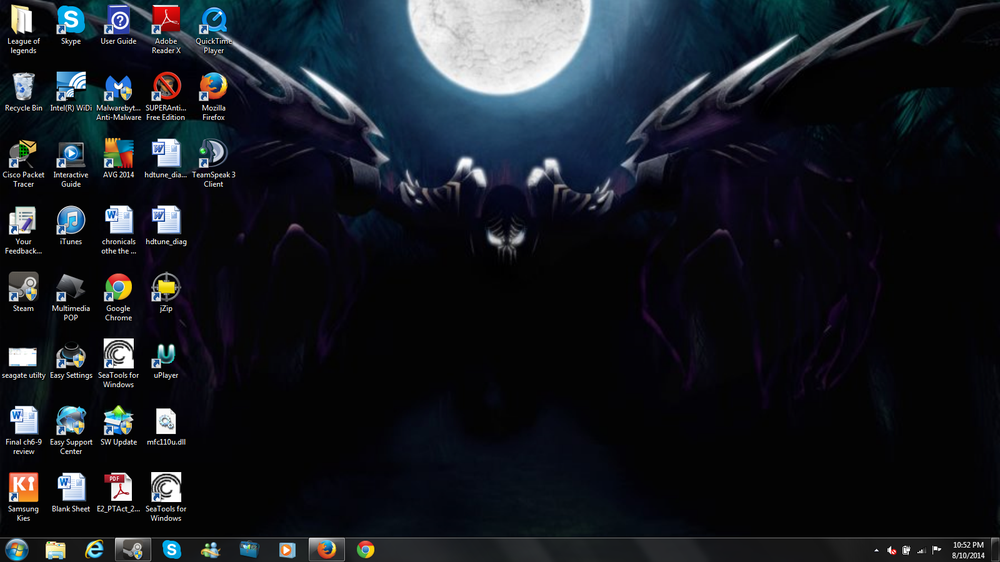
Task: Select the E2_PTAct_2... PDF file
Action: (118, 494)
